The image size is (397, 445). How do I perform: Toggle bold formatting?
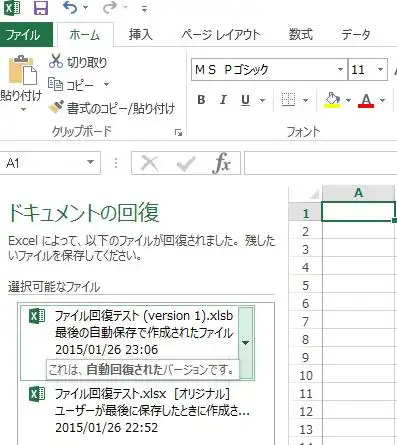coord(201,100)
